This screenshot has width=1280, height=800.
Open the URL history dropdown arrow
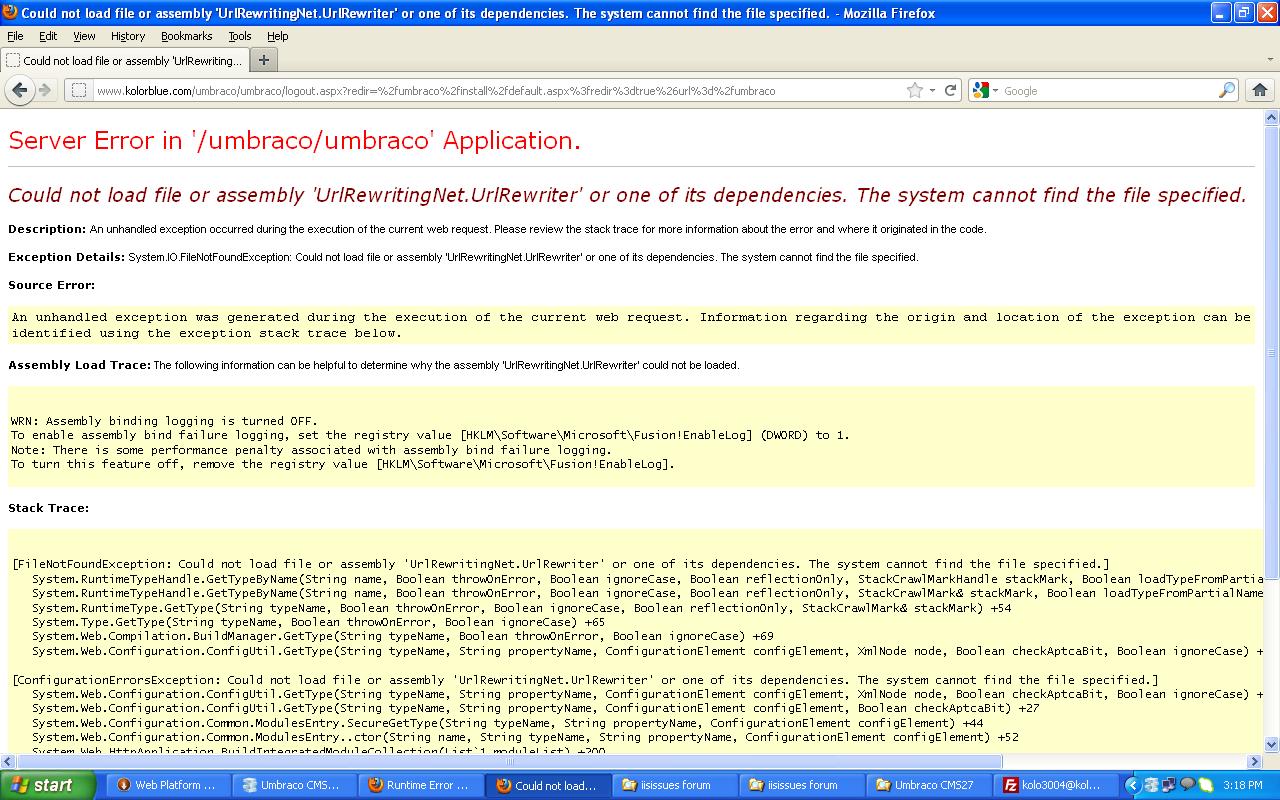coord(932,90)
